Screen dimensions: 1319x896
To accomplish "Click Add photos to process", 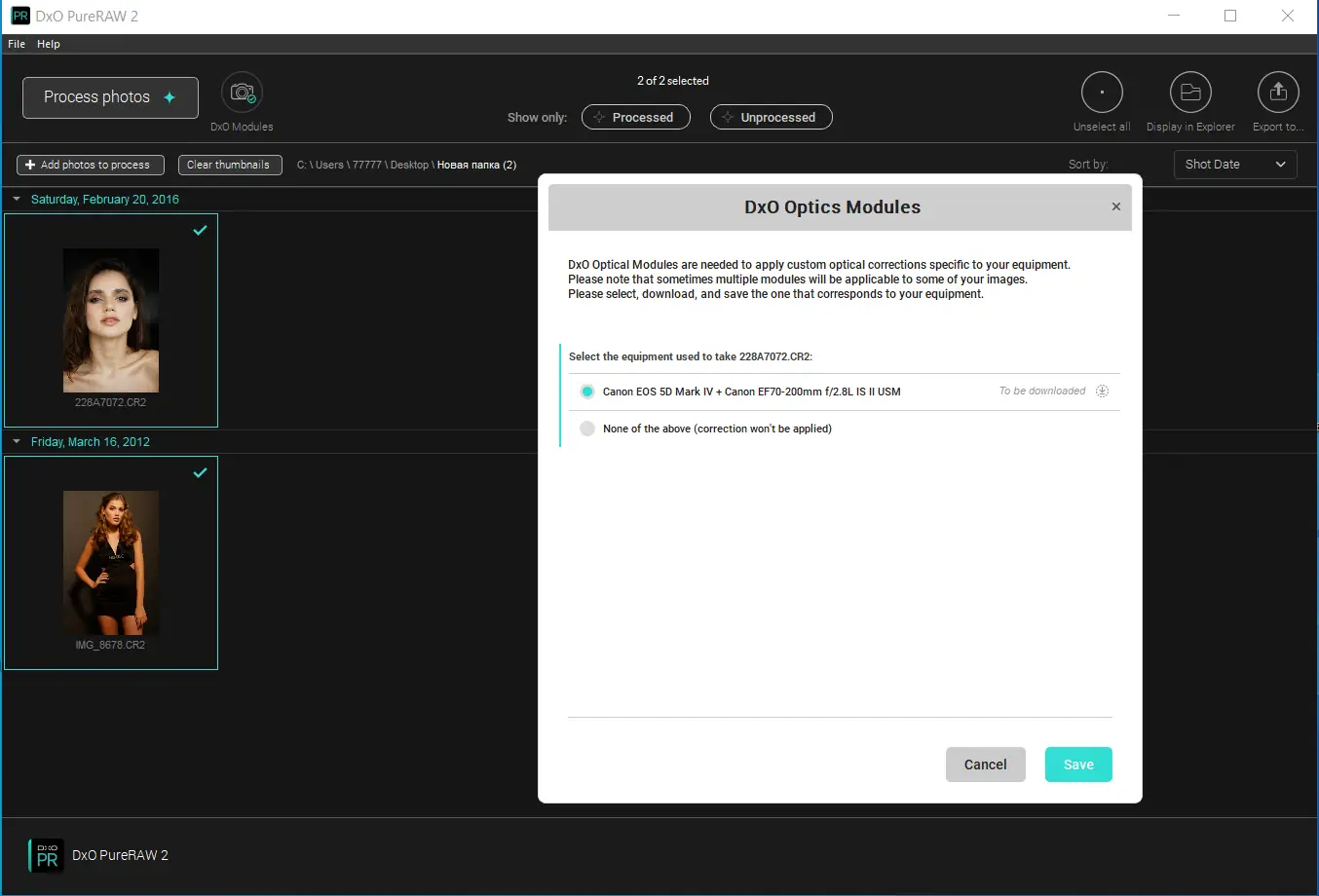I will pos(91,165).
